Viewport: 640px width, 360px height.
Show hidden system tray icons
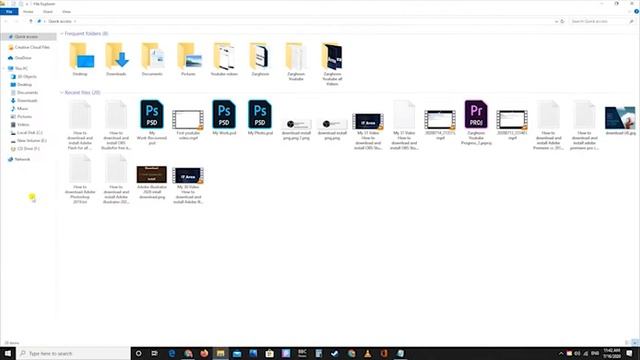561,353
